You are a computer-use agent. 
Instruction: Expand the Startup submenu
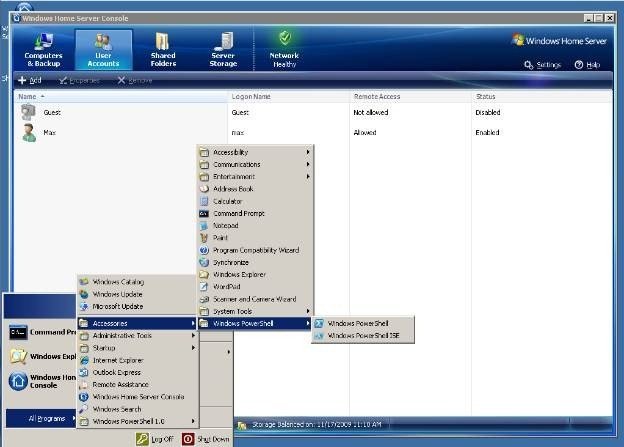pyautogui.click(x=137, y=348)
